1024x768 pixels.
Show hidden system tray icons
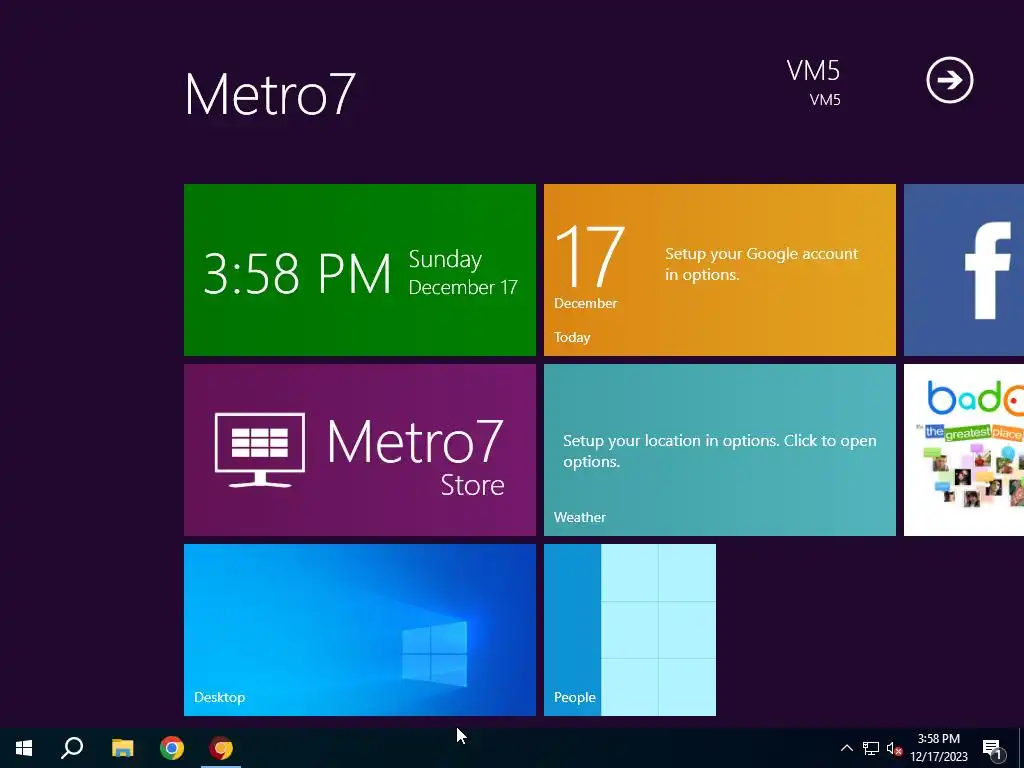coord(846,748)
